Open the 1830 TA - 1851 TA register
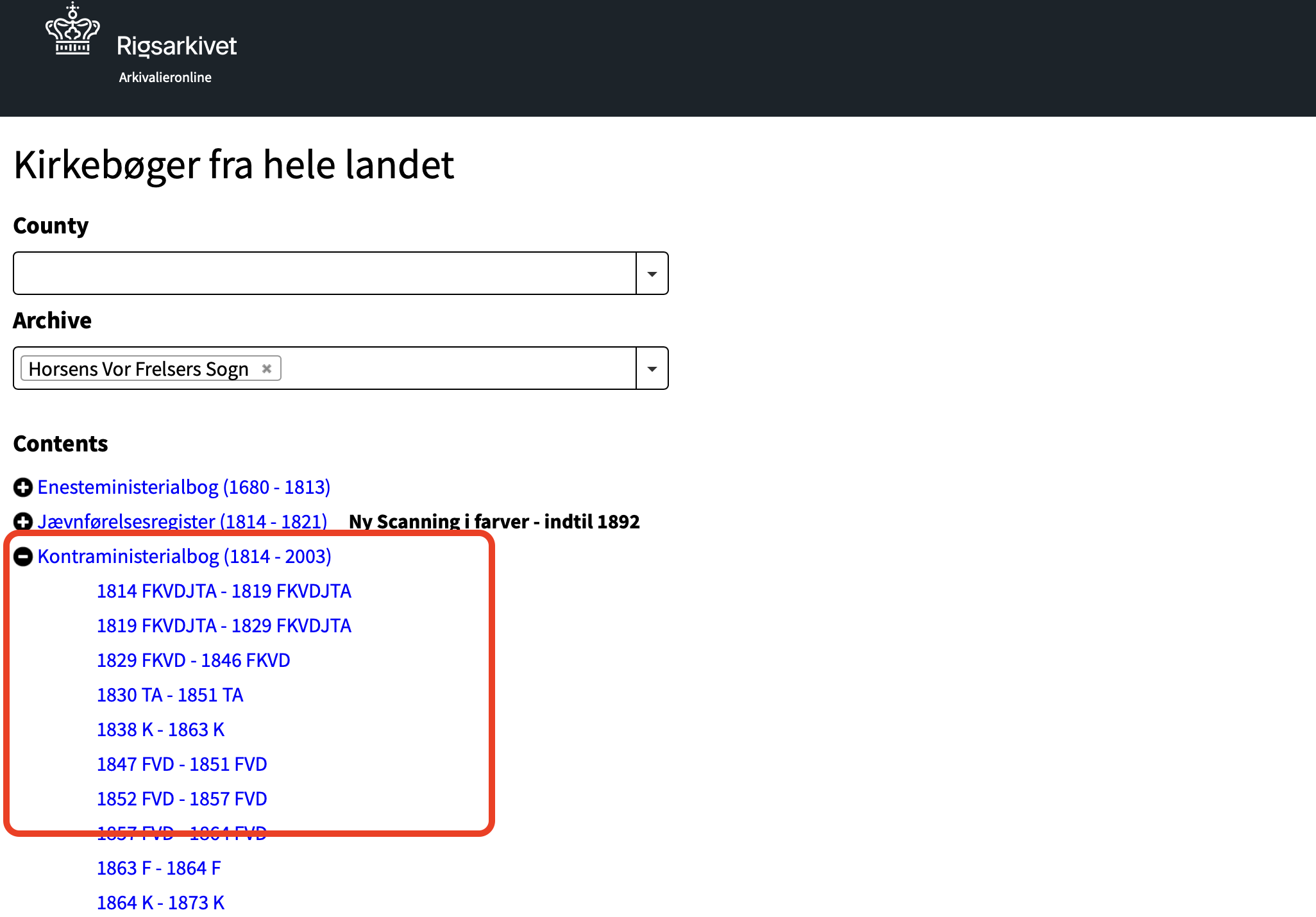 click(170, 694)
